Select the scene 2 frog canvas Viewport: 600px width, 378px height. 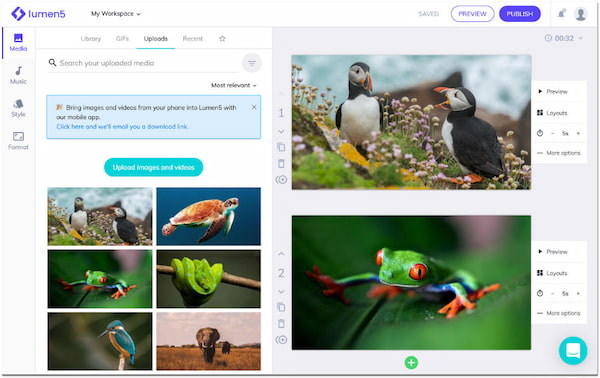[x=411, y=283]
